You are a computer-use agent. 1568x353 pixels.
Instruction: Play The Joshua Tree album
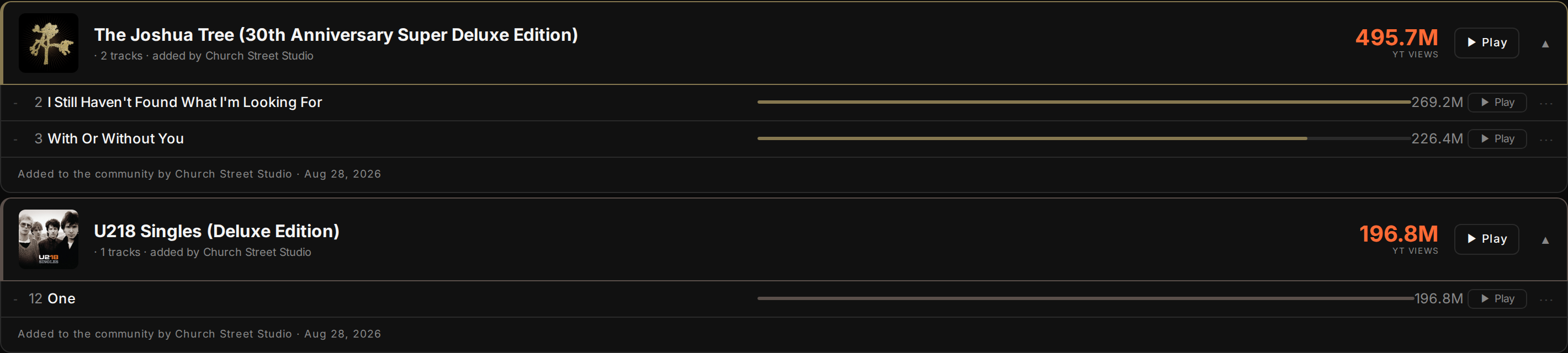pyautogui.click(x=1486, y=42)
